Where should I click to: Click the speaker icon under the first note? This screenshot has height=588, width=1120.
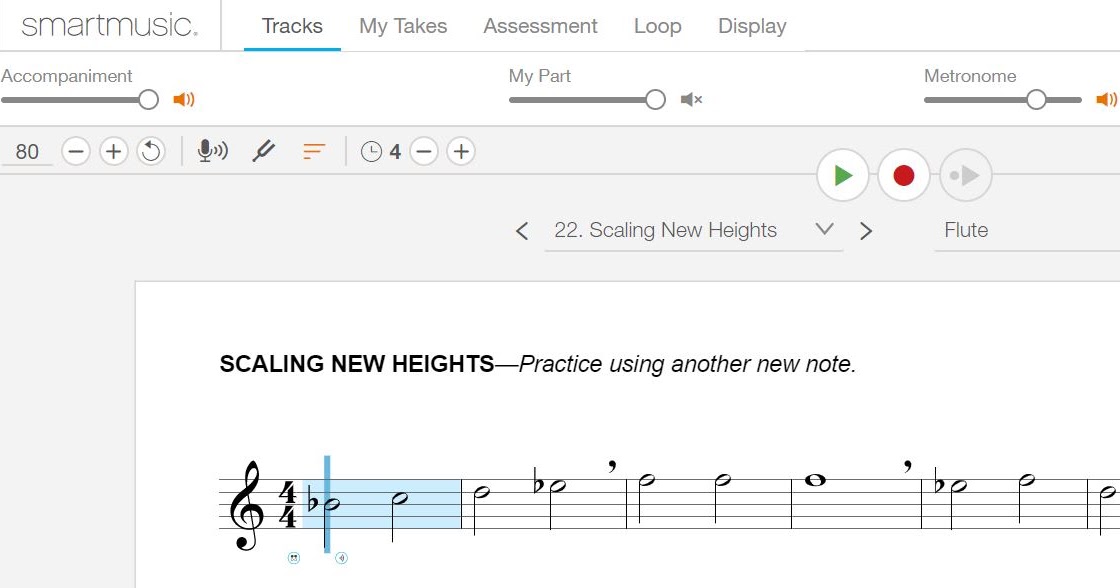[341, 558]
